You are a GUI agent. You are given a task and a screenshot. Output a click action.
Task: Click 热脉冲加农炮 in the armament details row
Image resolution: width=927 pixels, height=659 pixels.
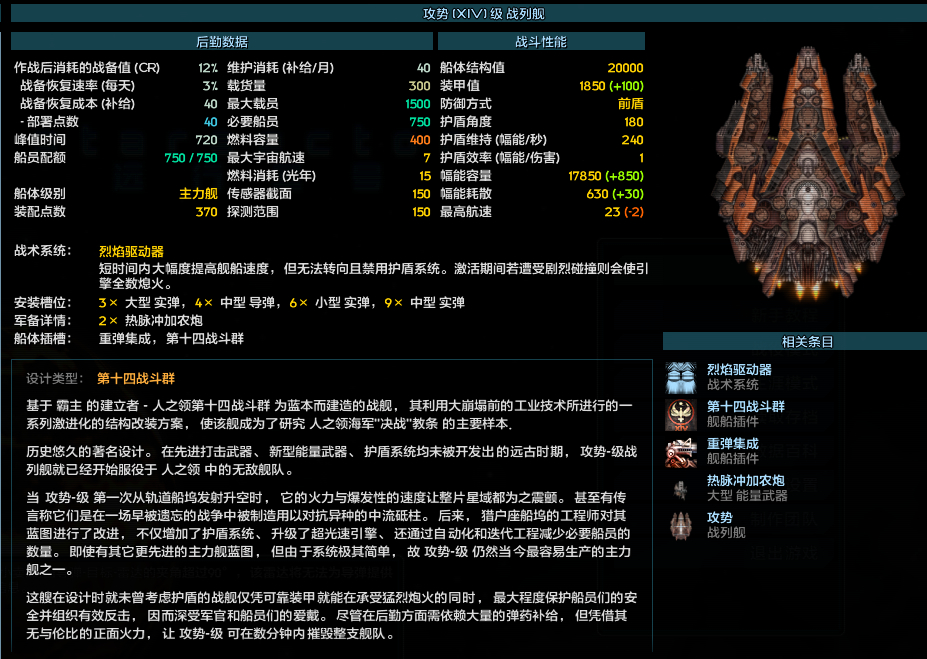[x=163, y=320]
